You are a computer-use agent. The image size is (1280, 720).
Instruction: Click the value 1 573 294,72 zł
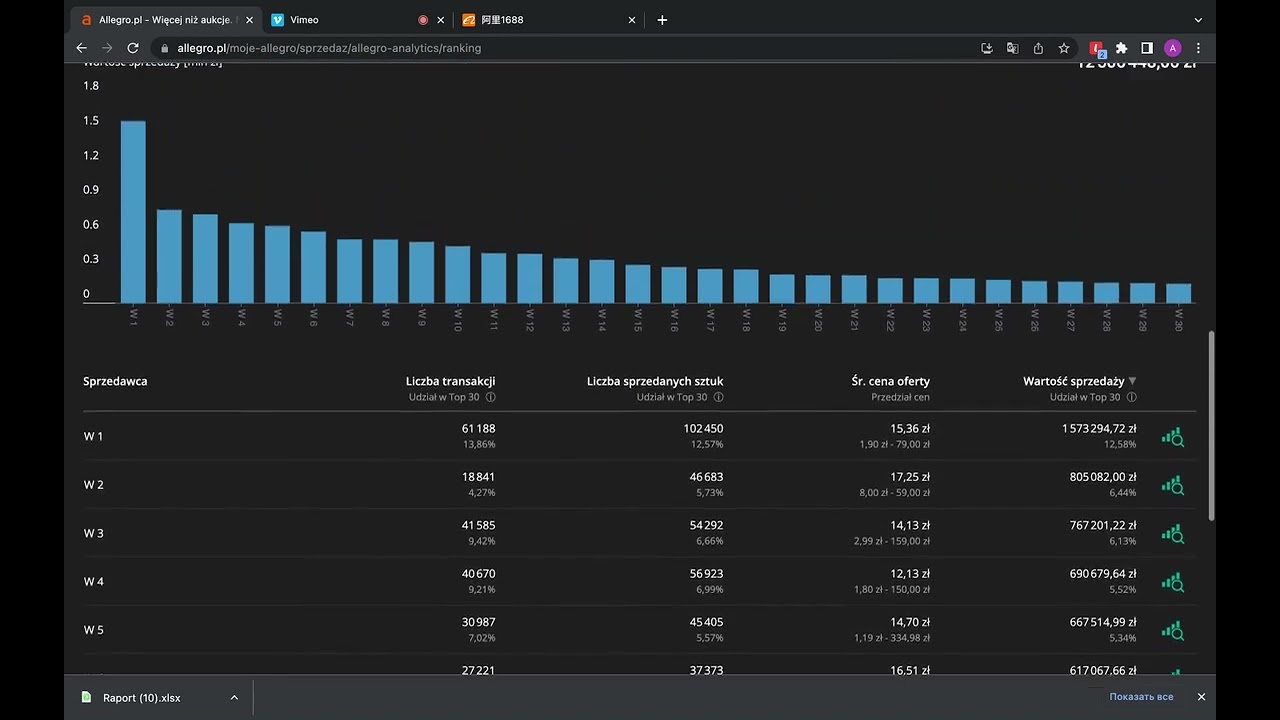(1099, 429)
